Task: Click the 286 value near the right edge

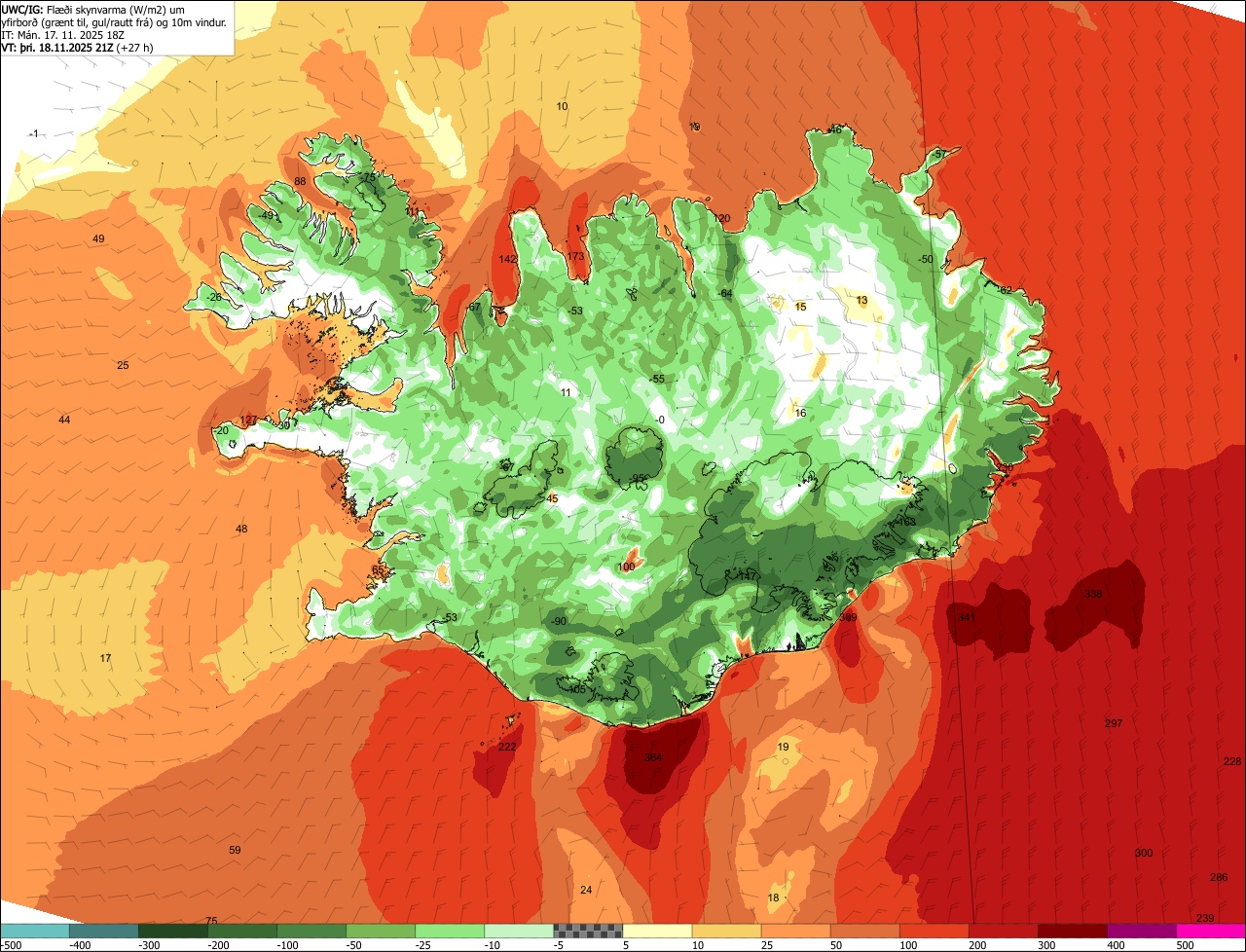Action: pyautogui.click(x=1219, y=877)
